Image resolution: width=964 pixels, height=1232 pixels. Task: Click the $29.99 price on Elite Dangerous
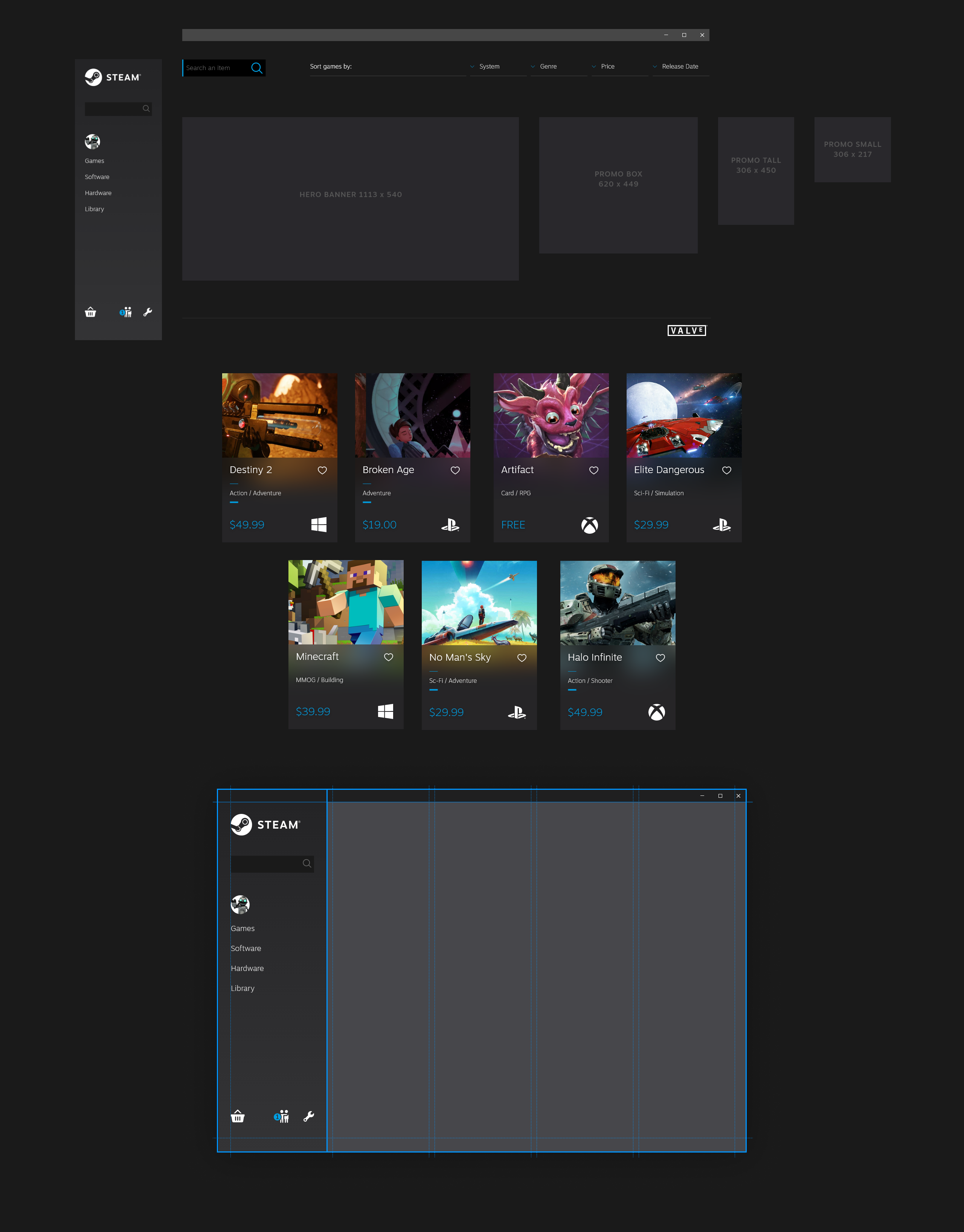point(651,525)
